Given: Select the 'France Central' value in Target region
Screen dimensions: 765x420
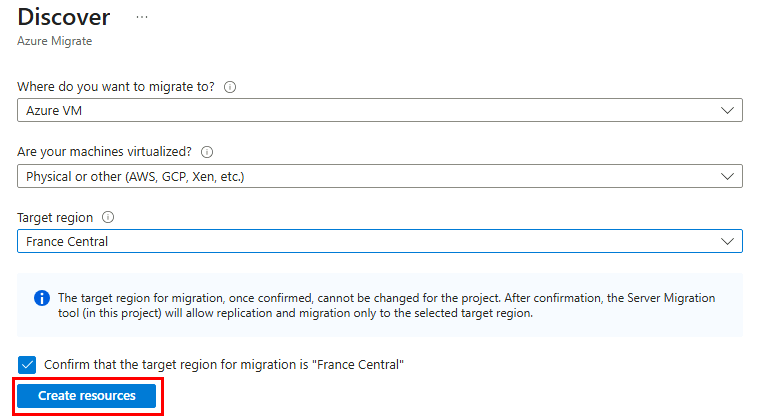Looking at the screenshot, I should click(67, 241).
